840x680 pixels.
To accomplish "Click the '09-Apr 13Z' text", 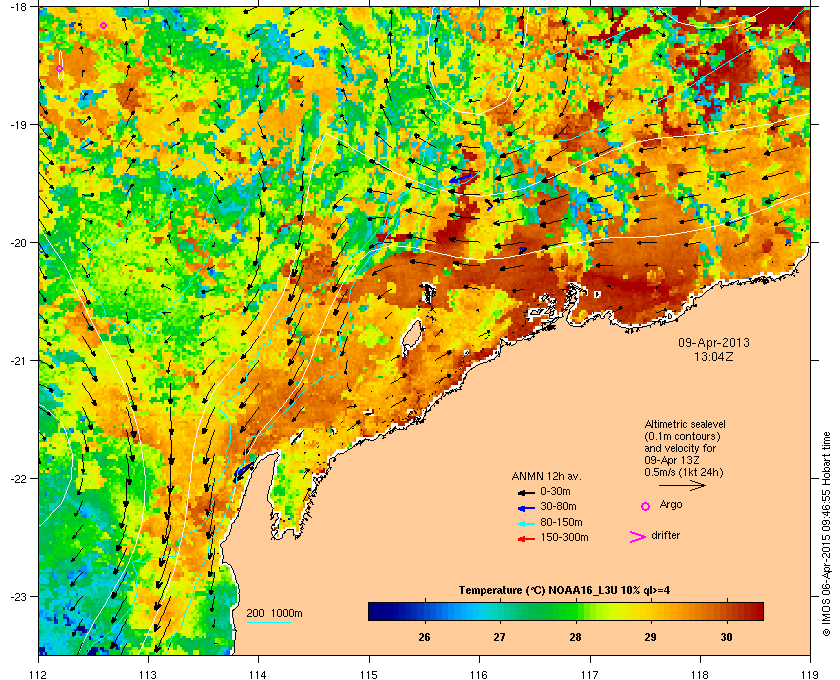I will point(672,460).
